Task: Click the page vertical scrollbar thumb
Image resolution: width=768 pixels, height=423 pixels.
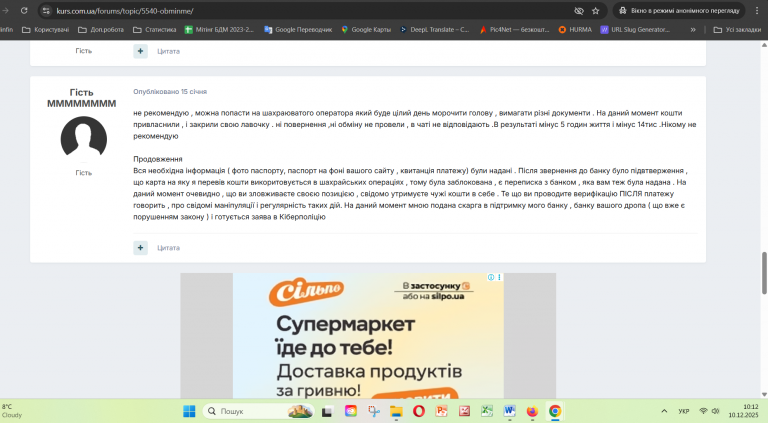Action: click(764, 273)
